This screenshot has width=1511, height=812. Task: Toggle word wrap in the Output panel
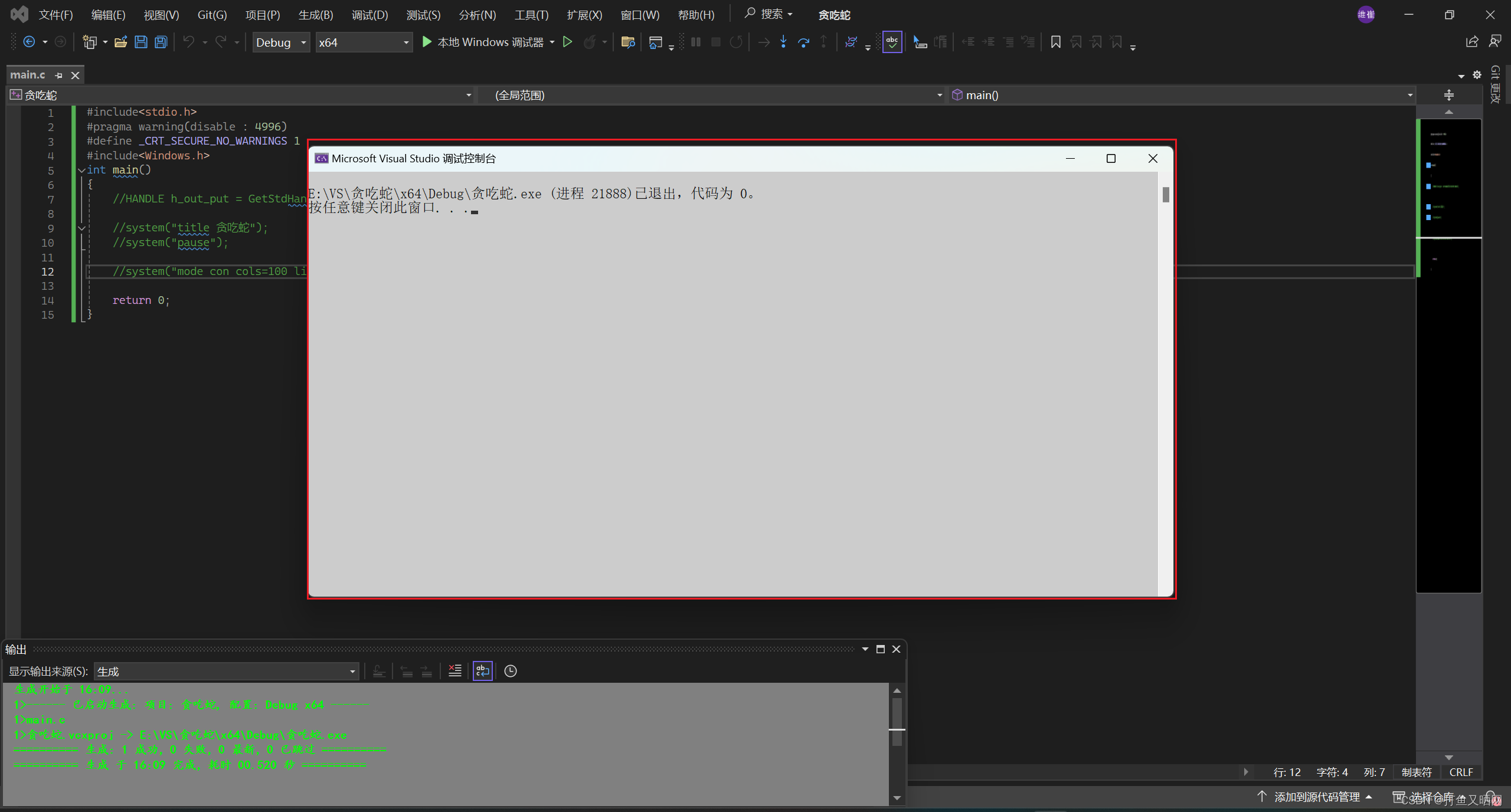pyautogui.click(x=482, y=671)
